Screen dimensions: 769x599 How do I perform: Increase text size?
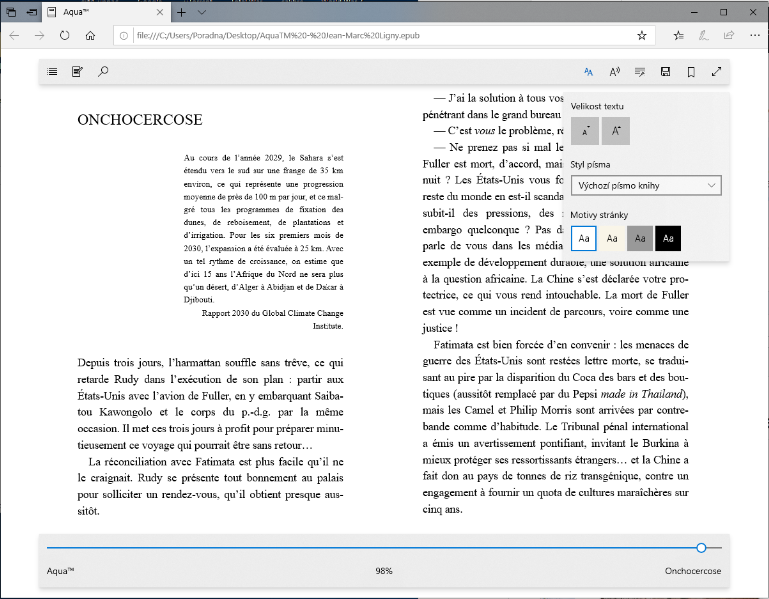[616, 131]
